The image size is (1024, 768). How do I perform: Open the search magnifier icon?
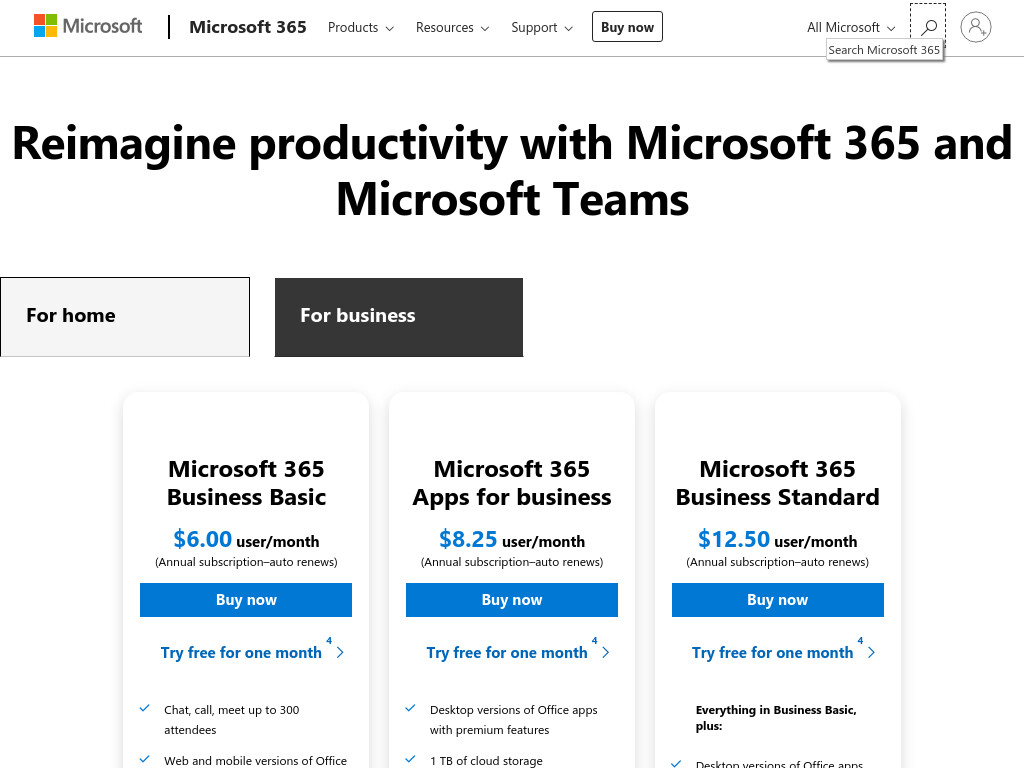click(928, 27)
